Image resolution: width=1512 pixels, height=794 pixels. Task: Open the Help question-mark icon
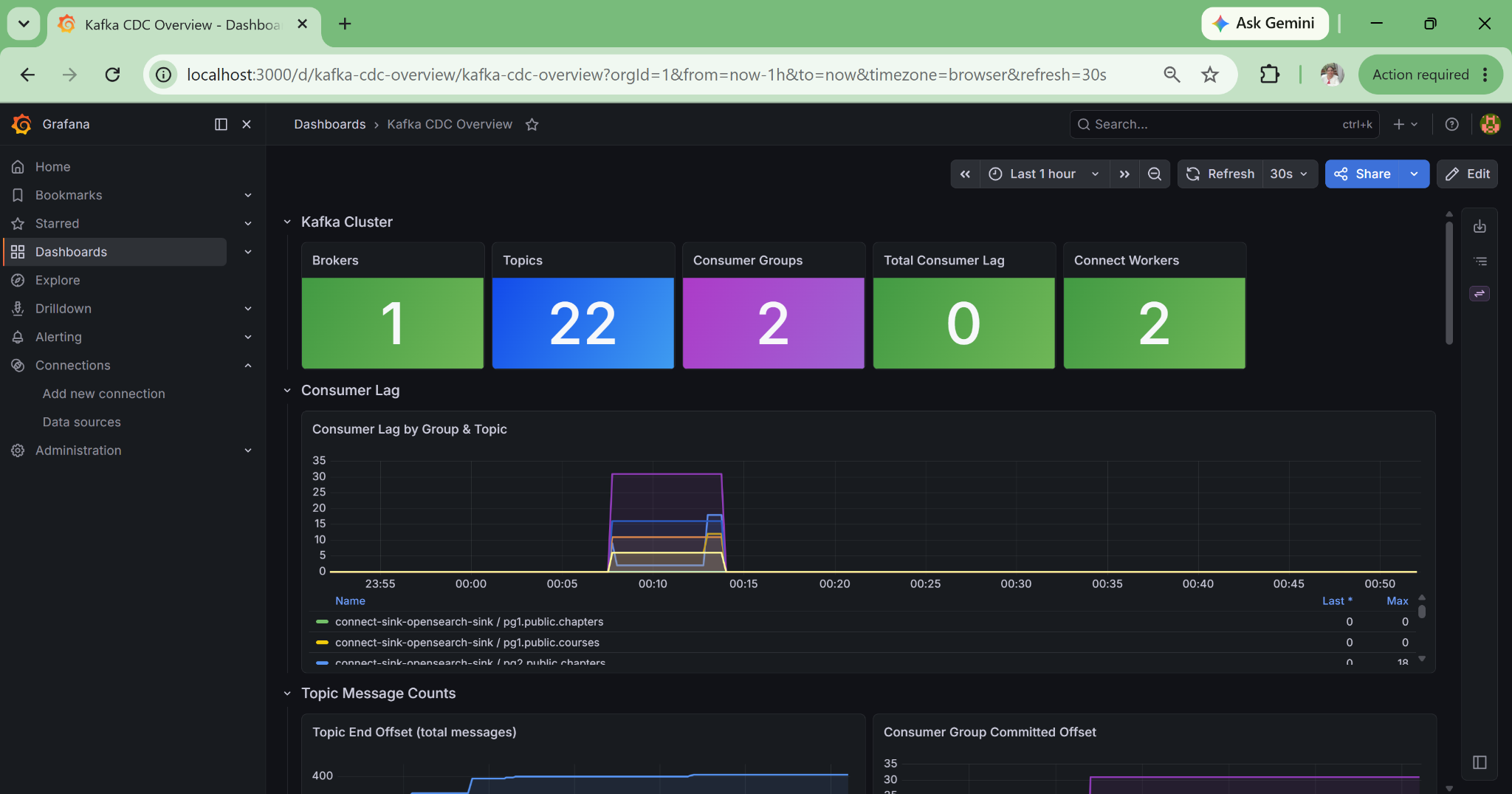click(x=1451, y=124)
